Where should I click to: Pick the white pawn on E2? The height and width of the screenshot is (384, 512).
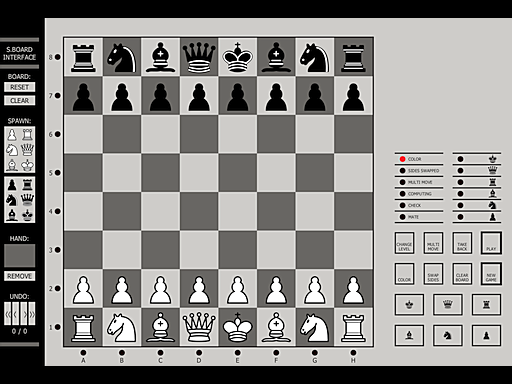tap(237, 289)
